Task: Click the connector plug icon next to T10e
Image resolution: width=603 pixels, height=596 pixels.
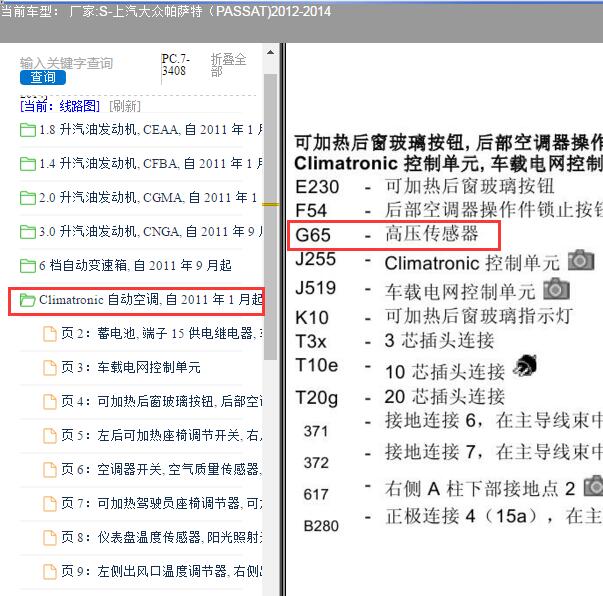Action: coord(525,365)
